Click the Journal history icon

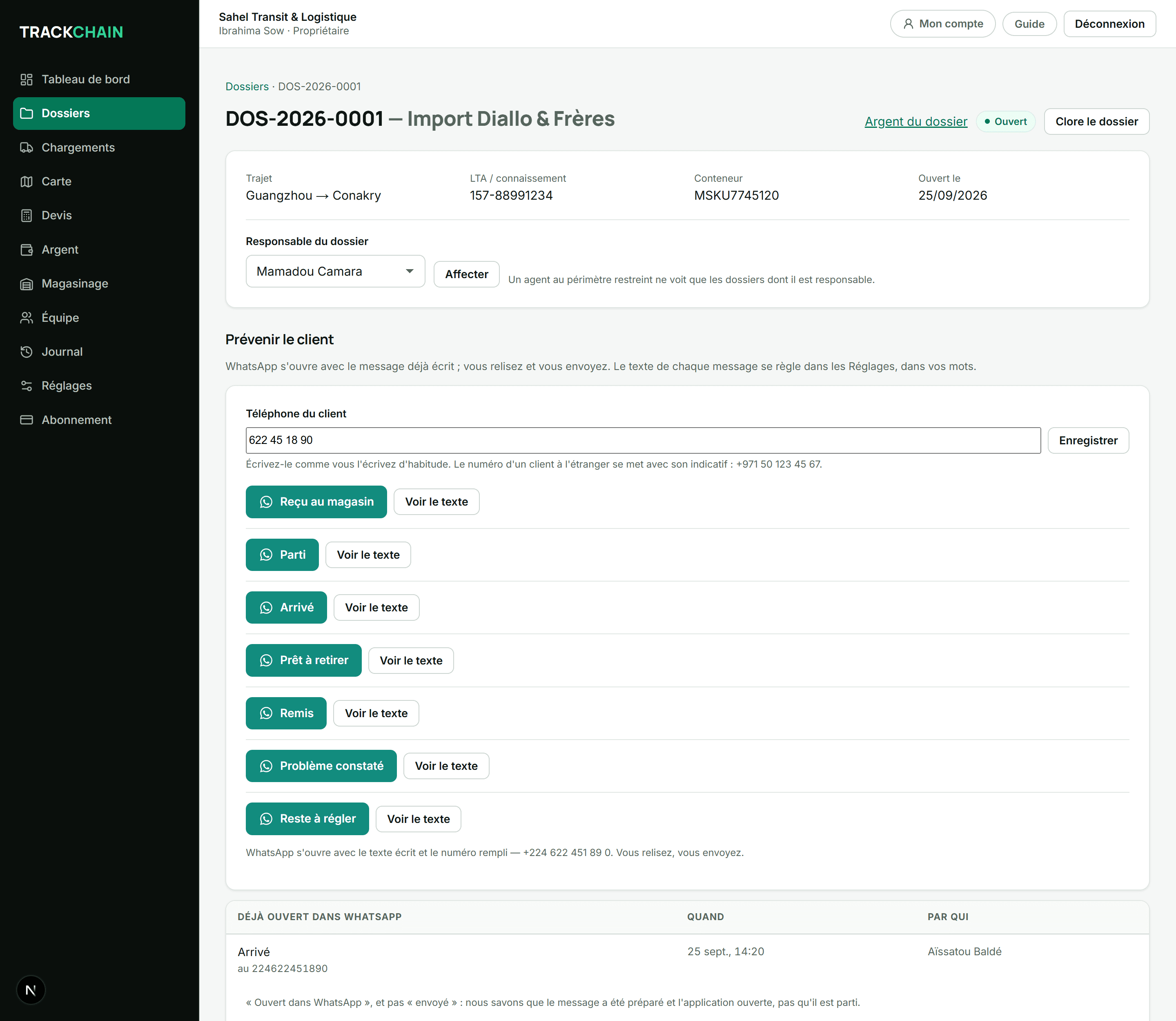coord(26,352)
